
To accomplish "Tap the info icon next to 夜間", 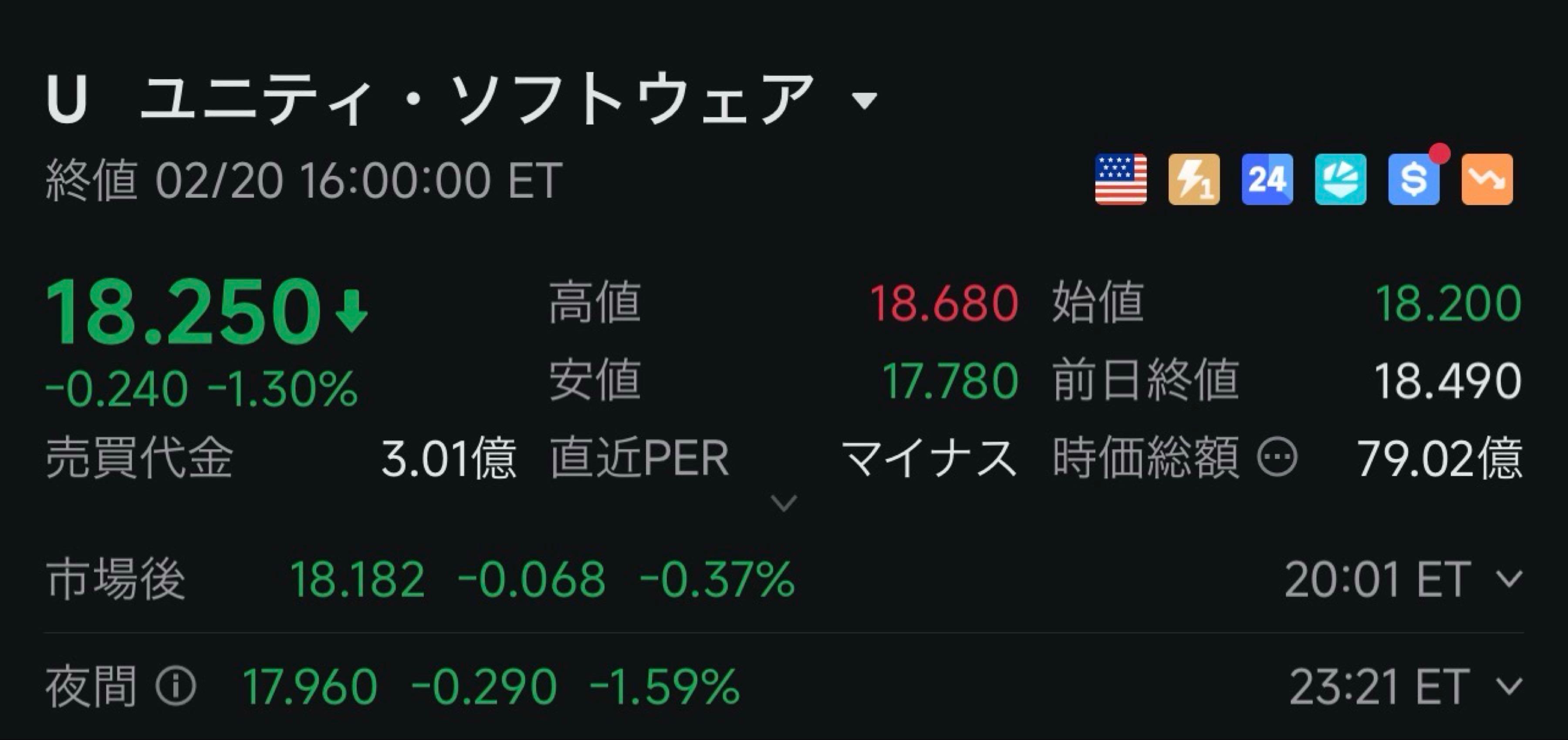I will pyautogui.click(x=176, y=686).
